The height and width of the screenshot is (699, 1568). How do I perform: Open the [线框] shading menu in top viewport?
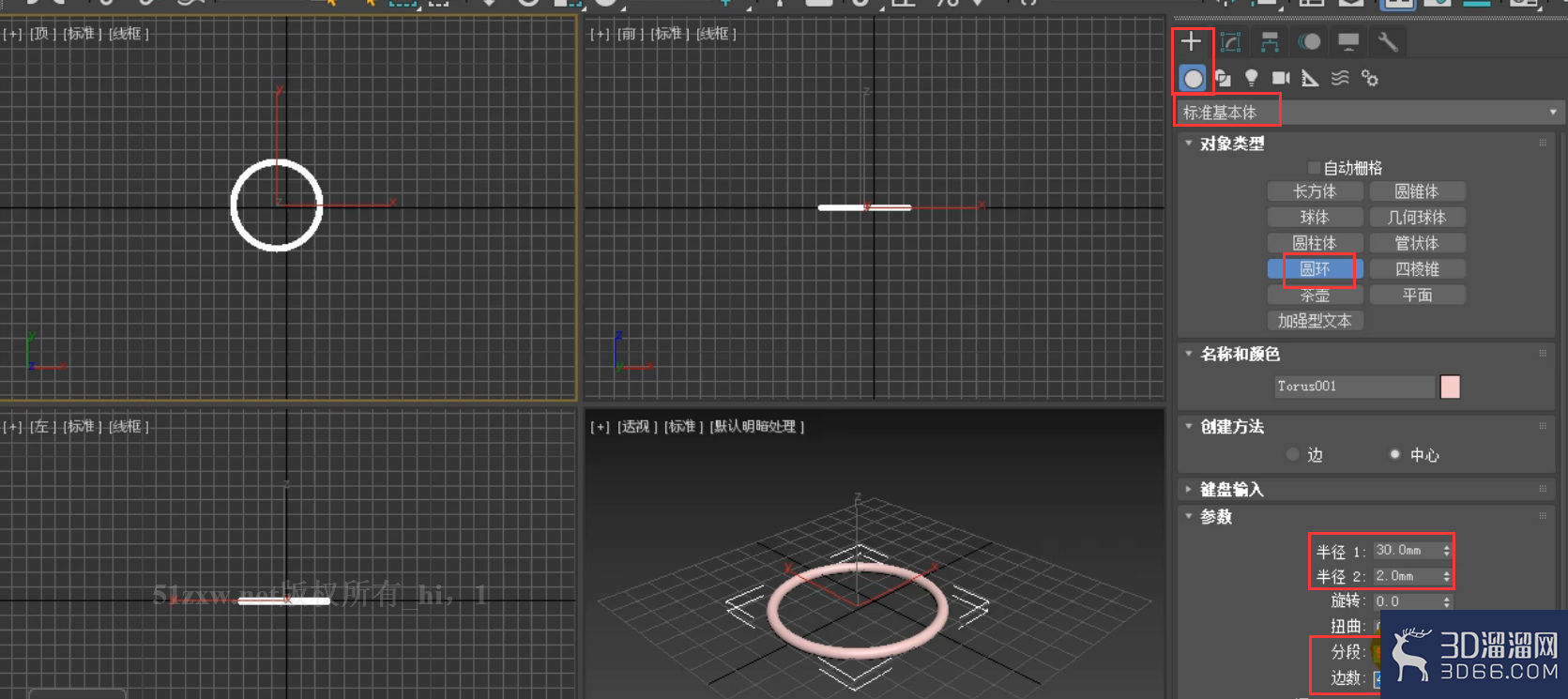pos(129,34)
